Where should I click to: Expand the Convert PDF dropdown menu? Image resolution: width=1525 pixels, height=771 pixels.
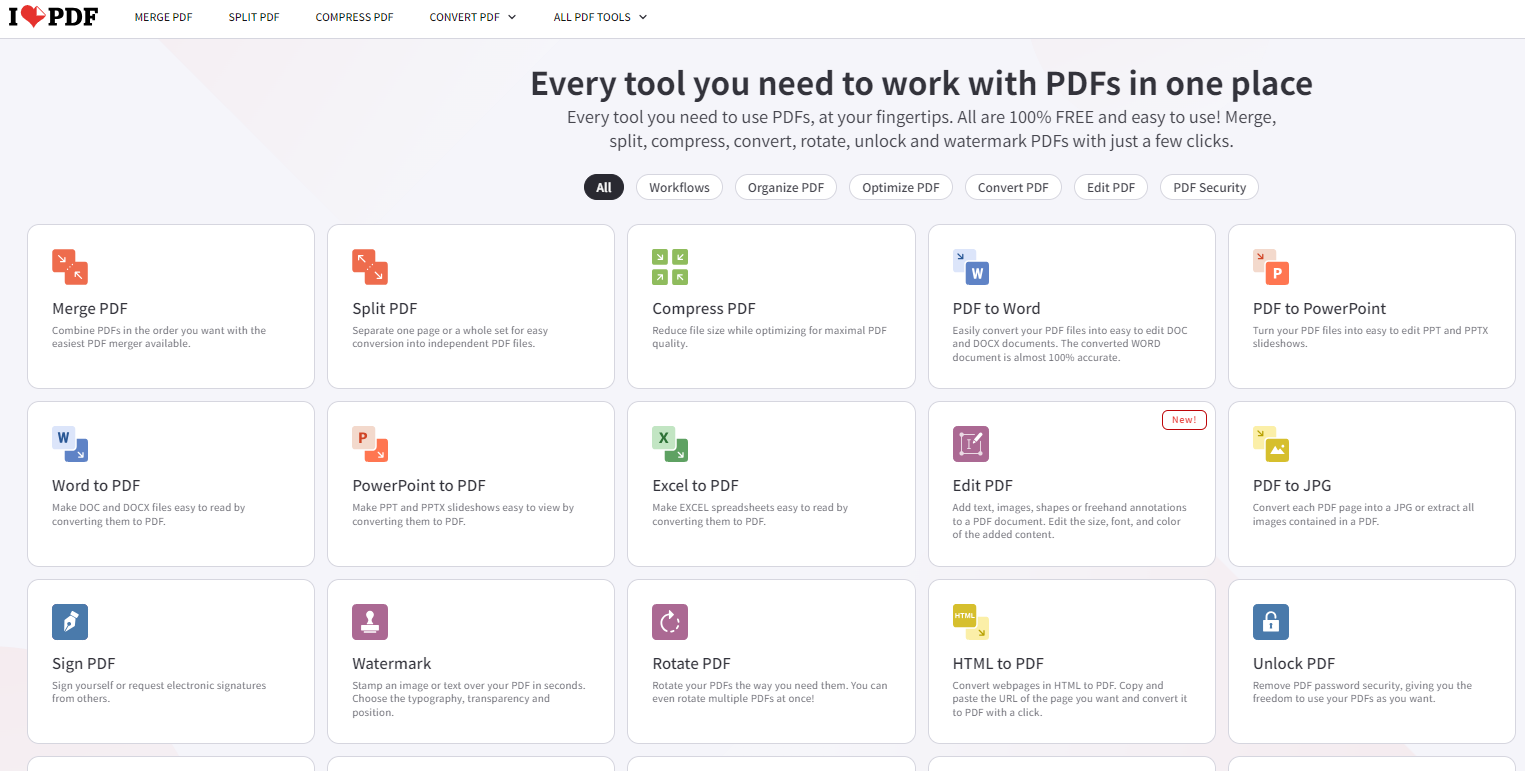(x=472, y=17)
